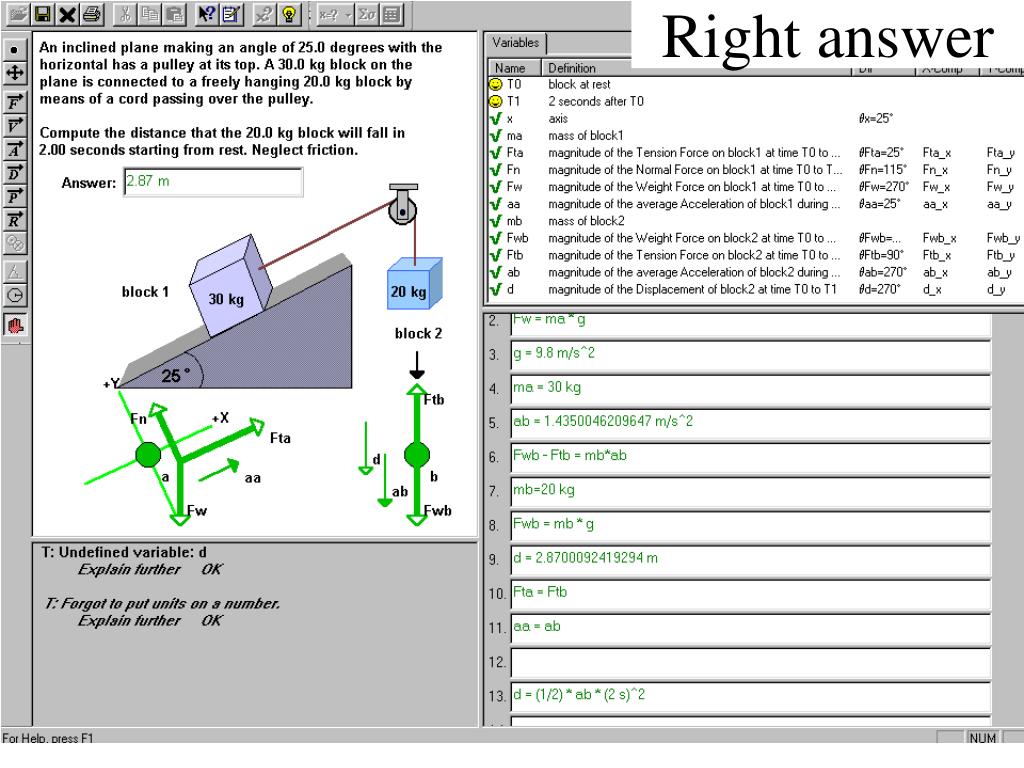This screenshot has height=768, width=1024.
Task: Select variable row T1 2 seconds after T0
Action: point(754,101)
